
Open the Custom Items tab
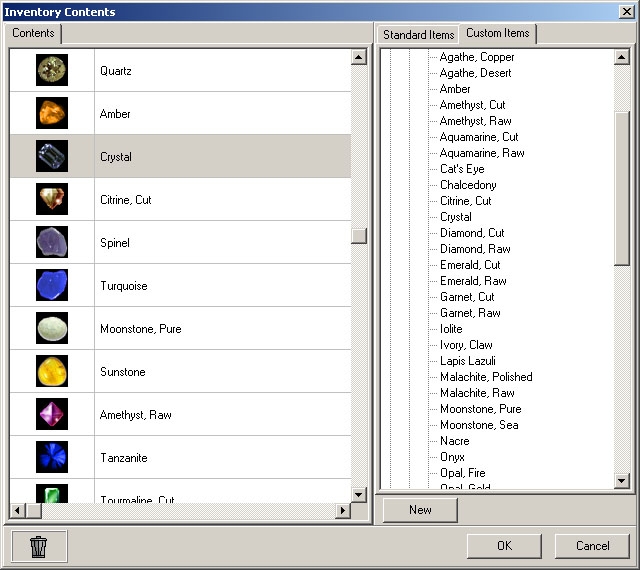(x=497, y=34)
